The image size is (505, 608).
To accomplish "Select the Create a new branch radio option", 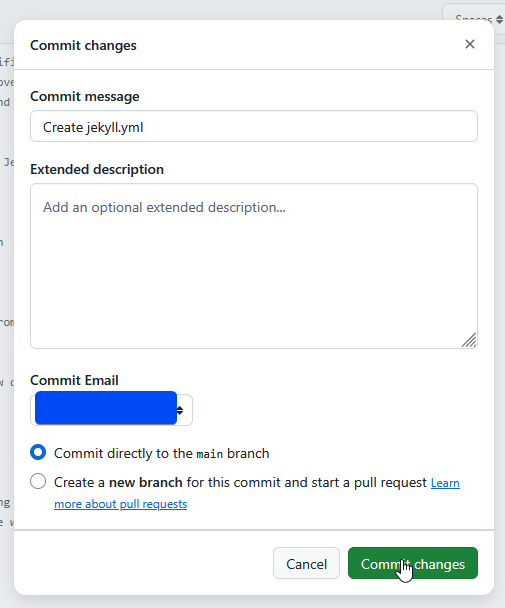I will point(38,481).
